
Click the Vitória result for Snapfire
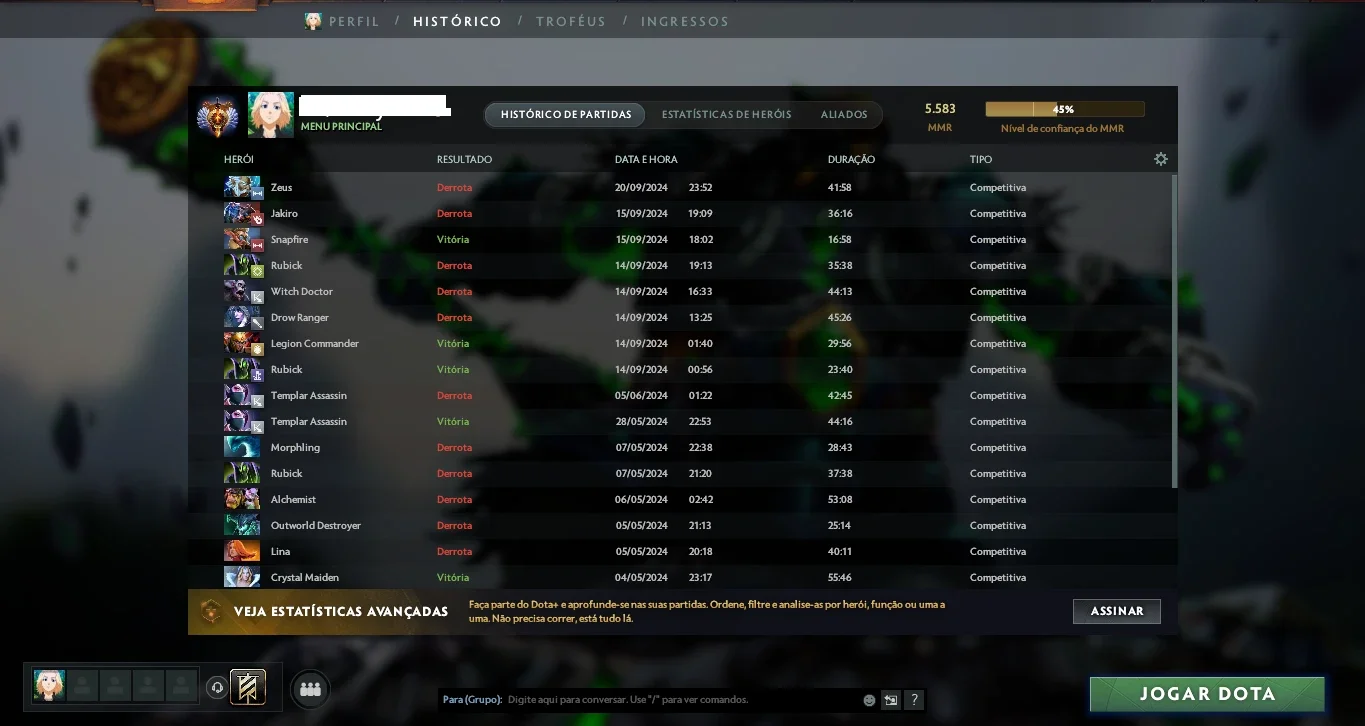(453, 239)
